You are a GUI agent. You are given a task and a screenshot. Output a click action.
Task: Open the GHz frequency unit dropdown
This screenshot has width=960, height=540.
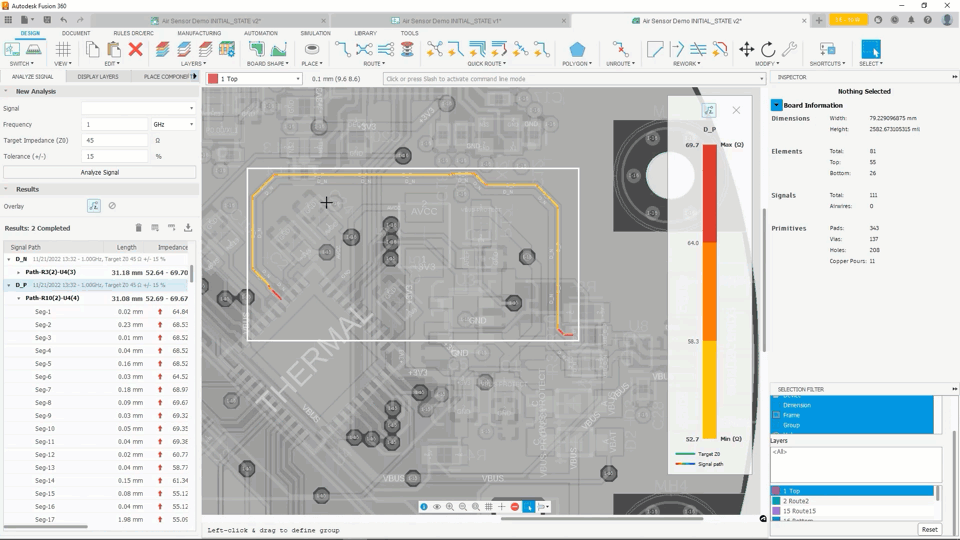[x=173, y=124]
